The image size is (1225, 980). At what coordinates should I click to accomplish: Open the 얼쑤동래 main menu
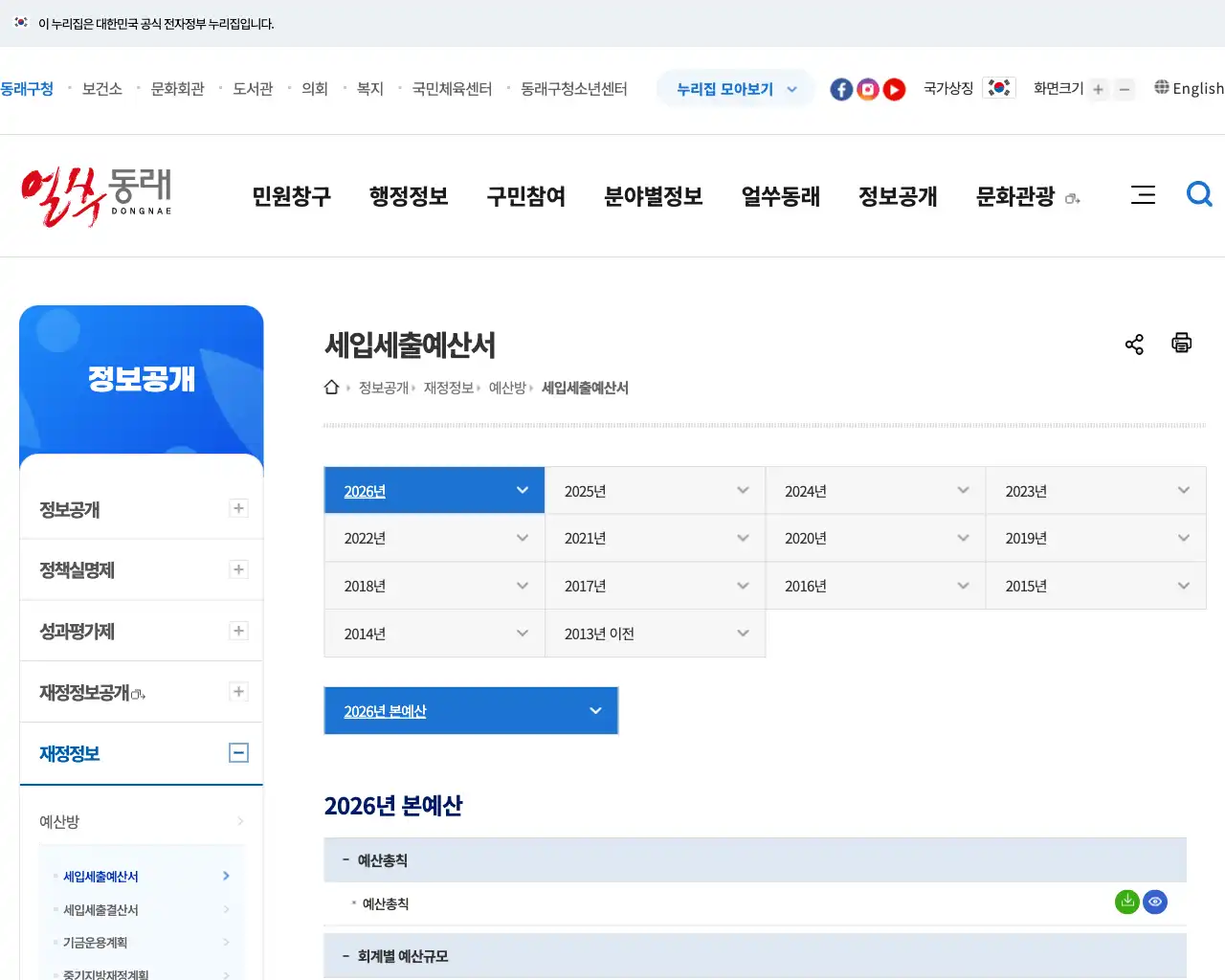[781, 196]
